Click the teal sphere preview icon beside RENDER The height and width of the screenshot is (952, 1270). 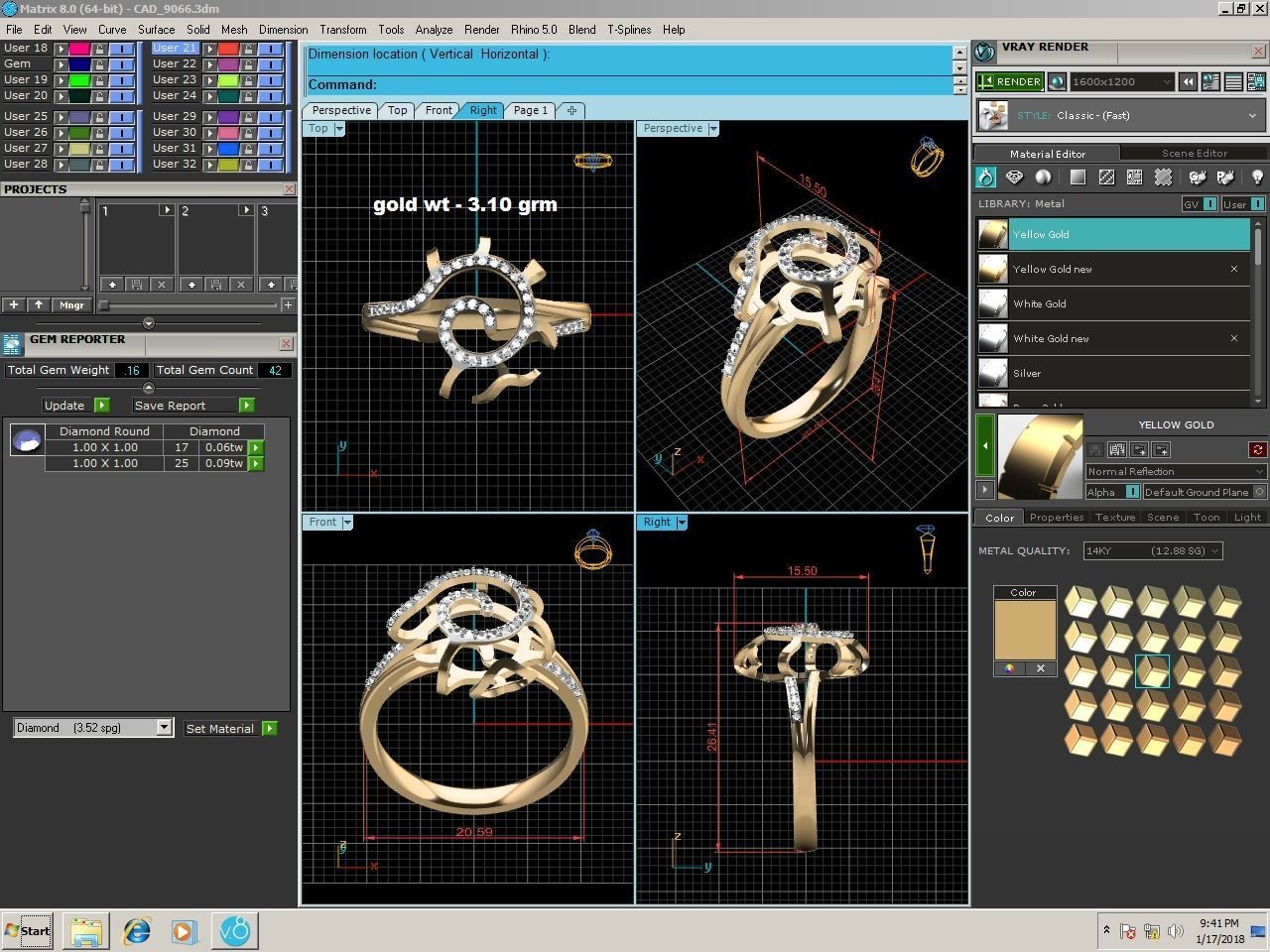tap(1057, 81)
